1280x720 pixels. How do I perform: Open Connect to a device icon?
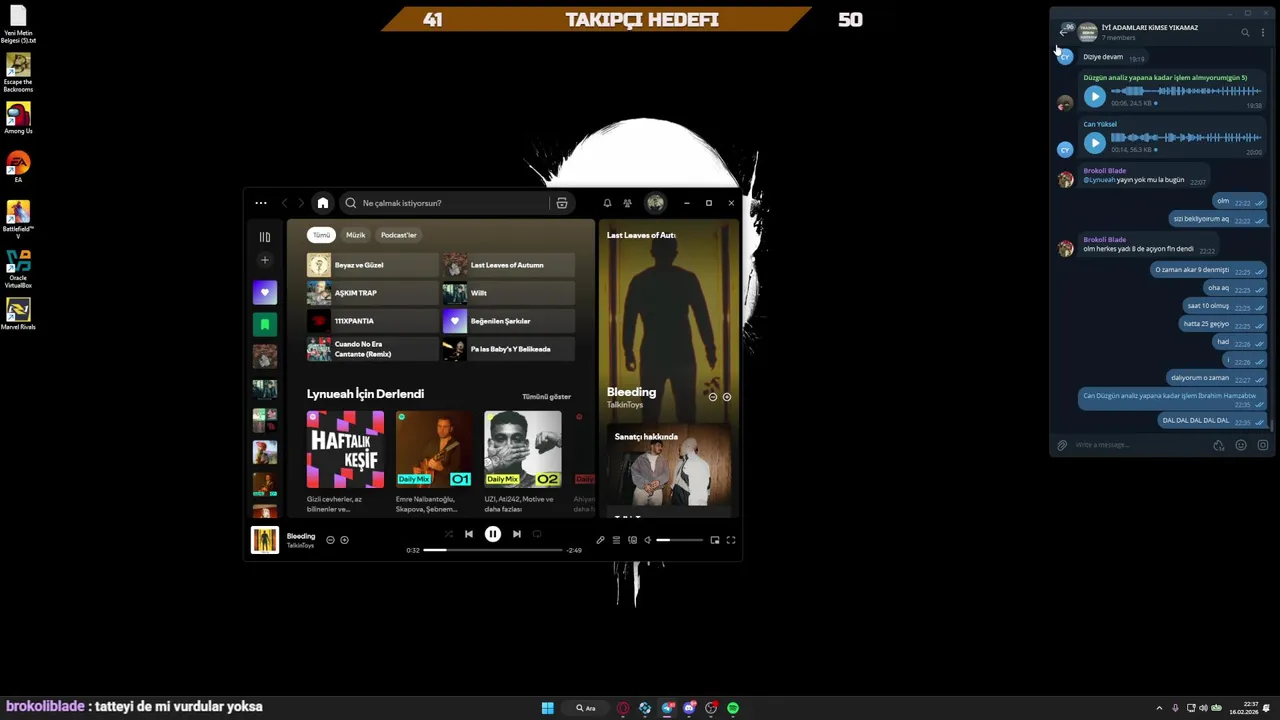tap(632, 540)
